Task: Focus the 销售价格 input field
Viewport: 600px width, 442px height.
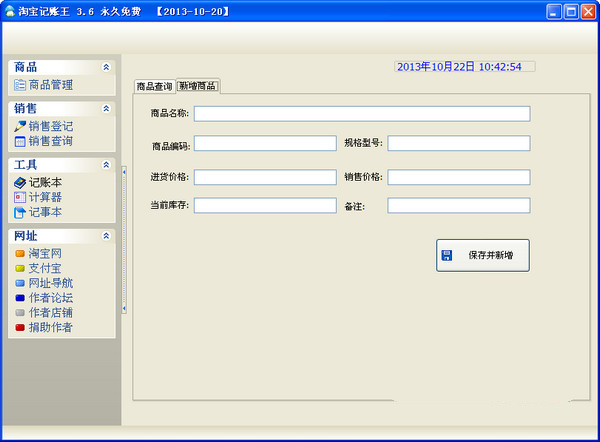Action: 459,178
